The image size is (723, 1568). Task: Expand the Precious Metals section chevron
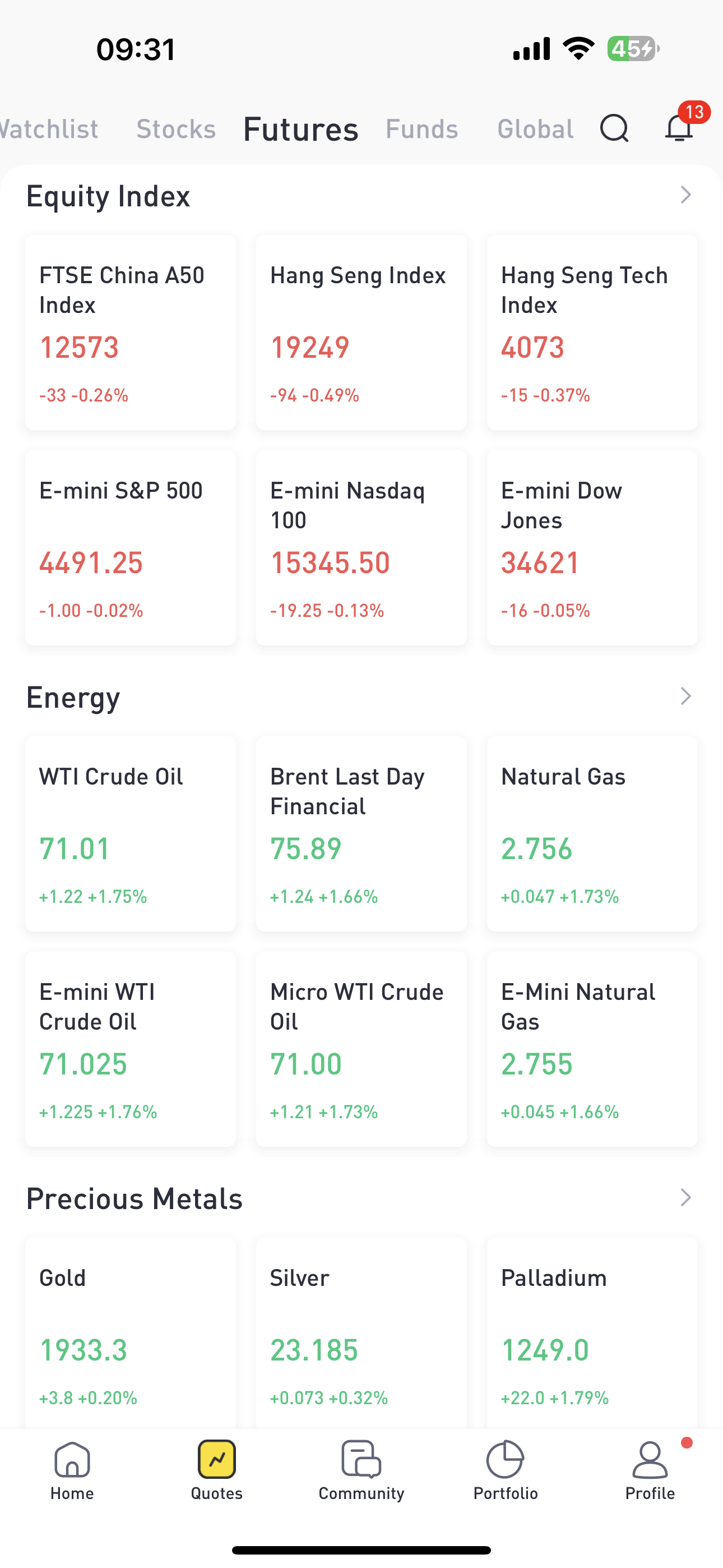pyautogui.click(x=685, y=1197)
